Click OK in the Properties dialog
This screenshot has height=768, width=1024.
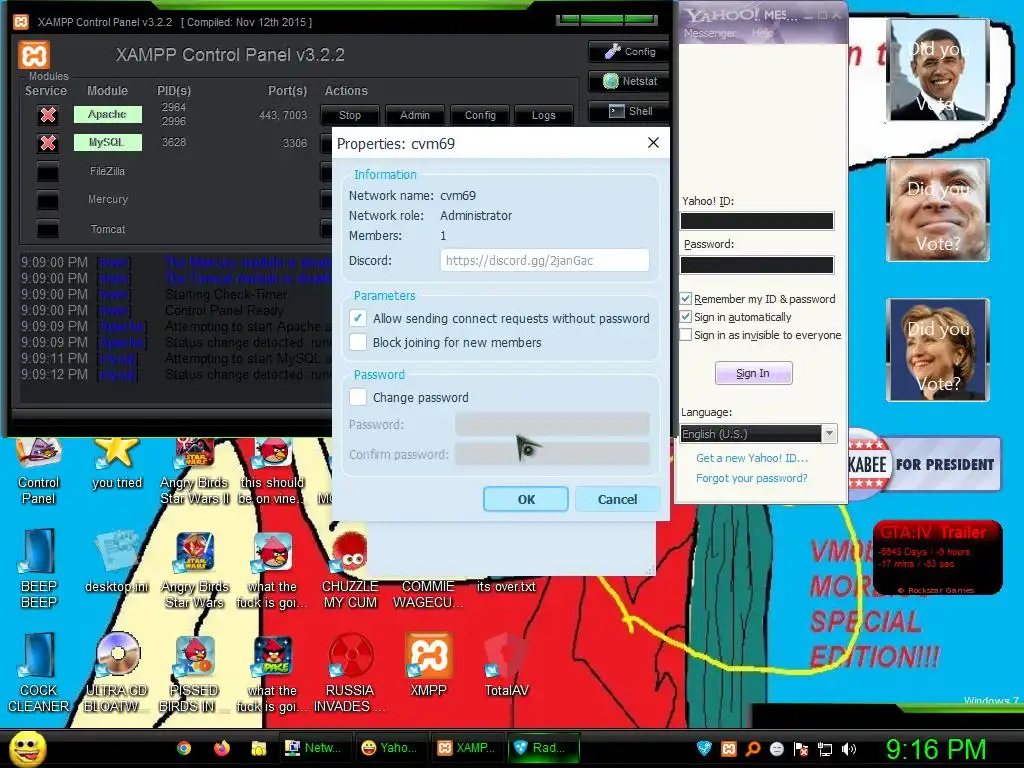pyautogui.click(x=526, y=500)
